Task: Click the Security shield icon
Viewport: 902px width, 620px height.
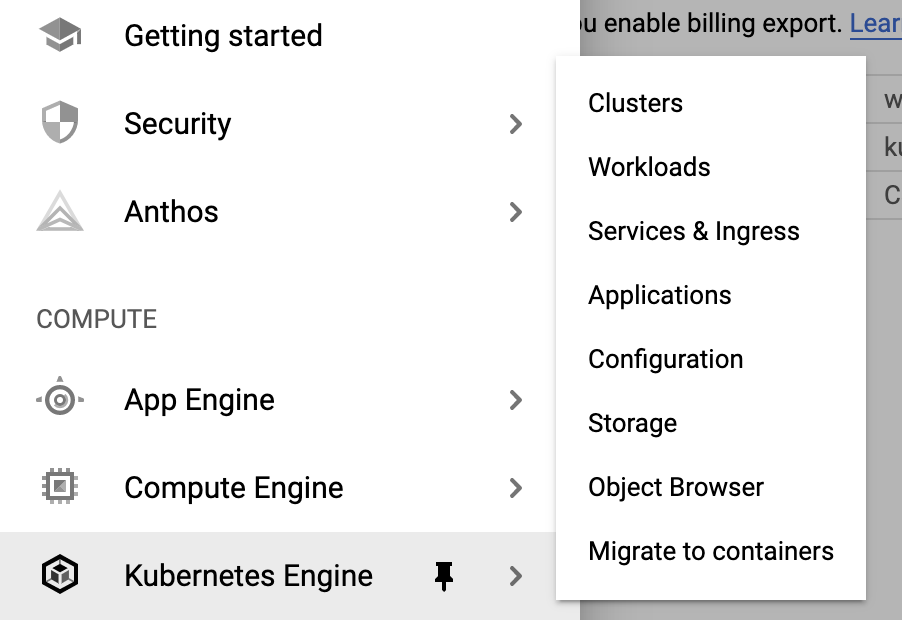Action: 60,124
